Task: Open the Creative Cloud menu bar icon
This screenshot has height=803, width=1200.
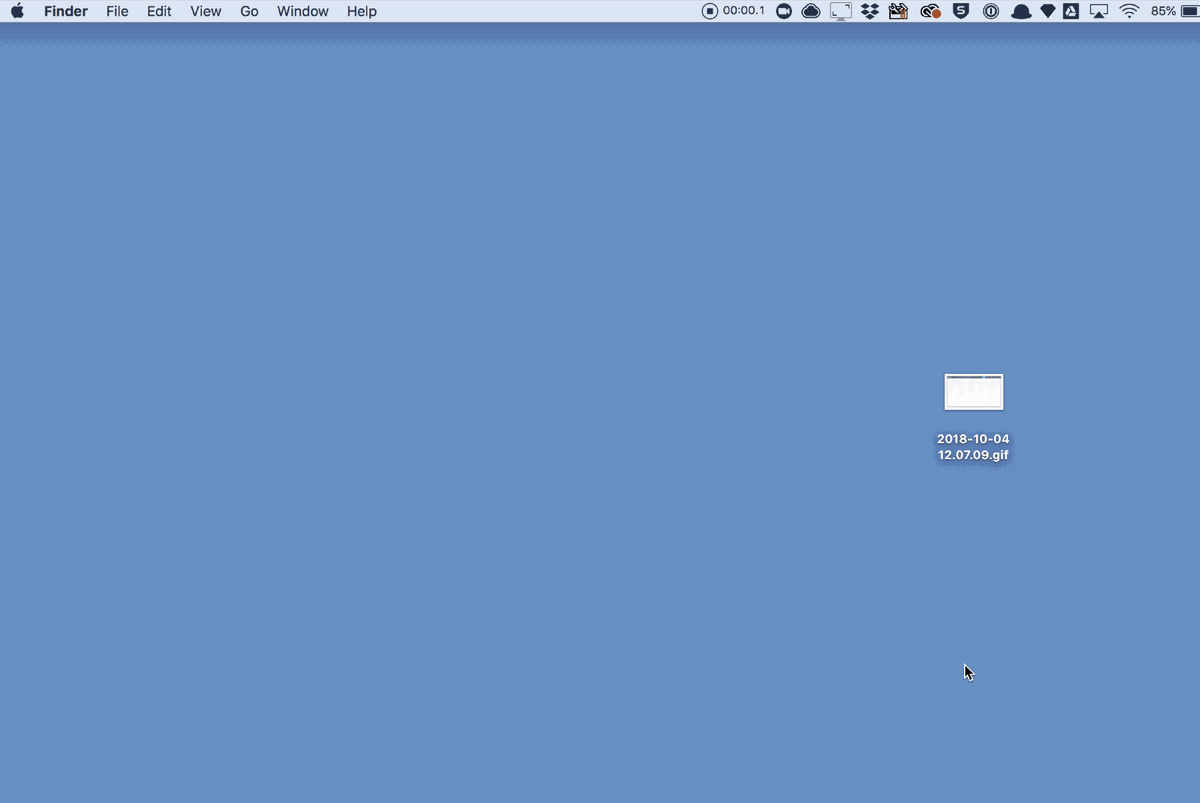Action: (x=930, y=11)
